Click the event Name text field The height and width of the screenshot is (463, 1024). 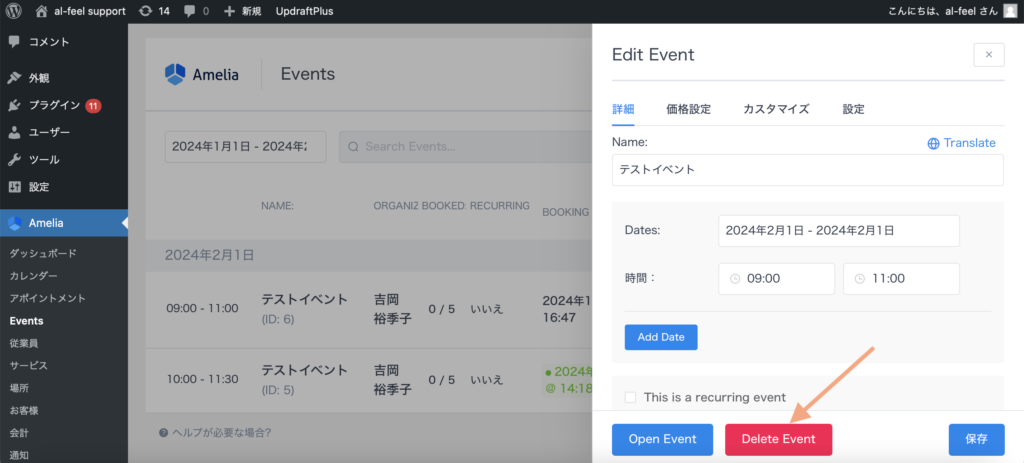tap(807, 170)
